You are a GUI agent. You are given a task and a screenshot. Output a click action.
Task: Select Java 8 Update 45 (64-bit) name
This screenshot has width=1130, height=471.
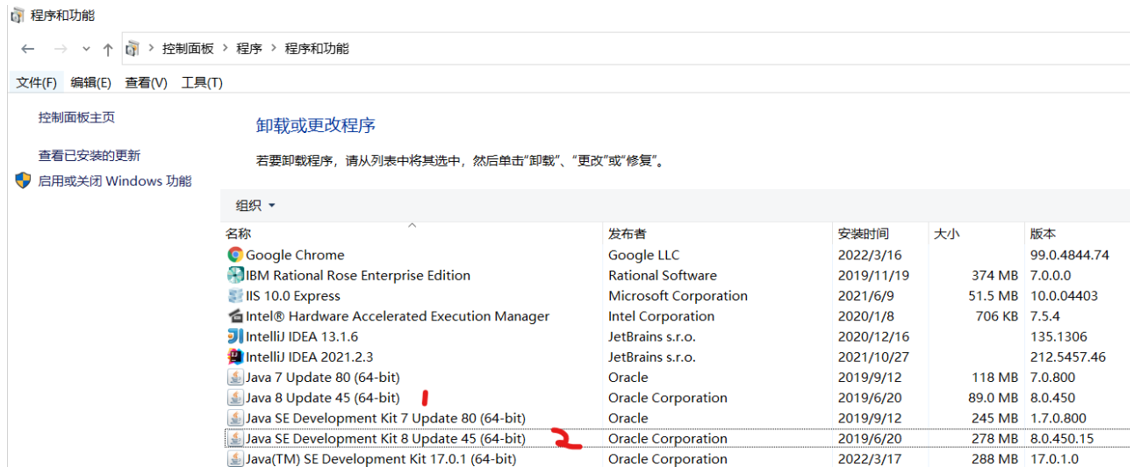tap(323, 398)
